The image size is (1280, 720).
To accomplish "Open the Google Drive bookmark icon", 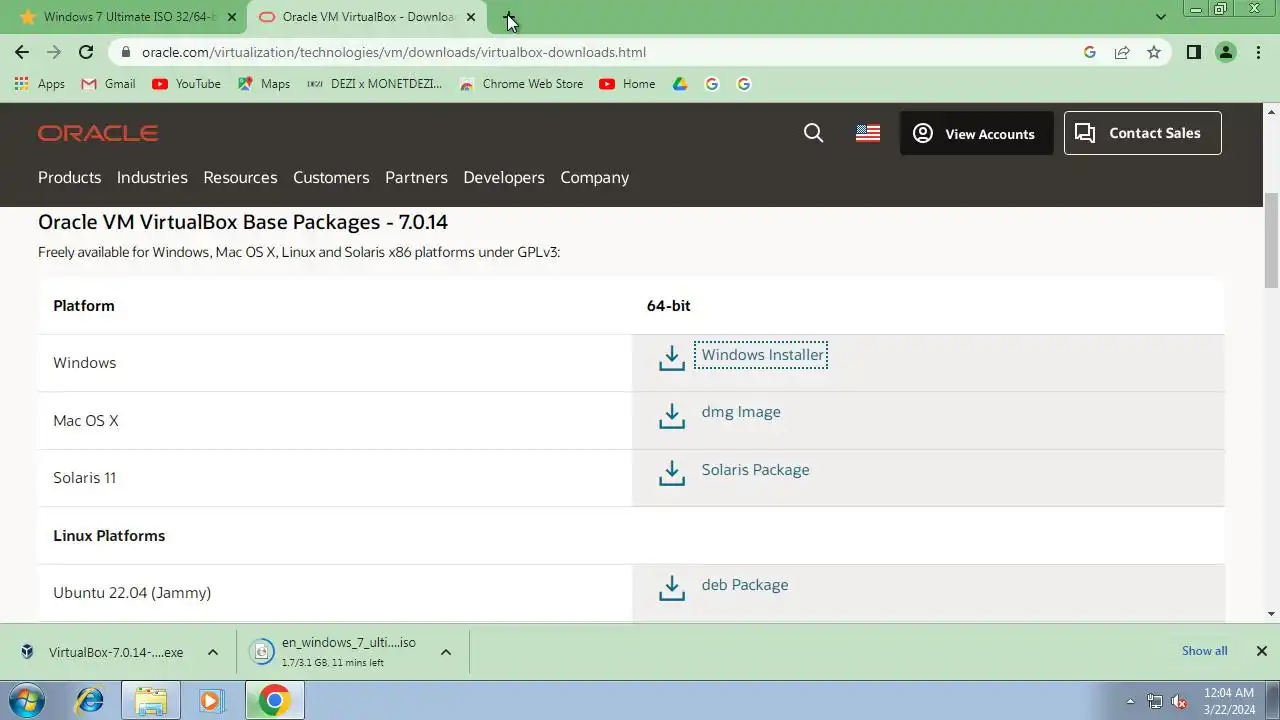I will (x=680, y=84).
